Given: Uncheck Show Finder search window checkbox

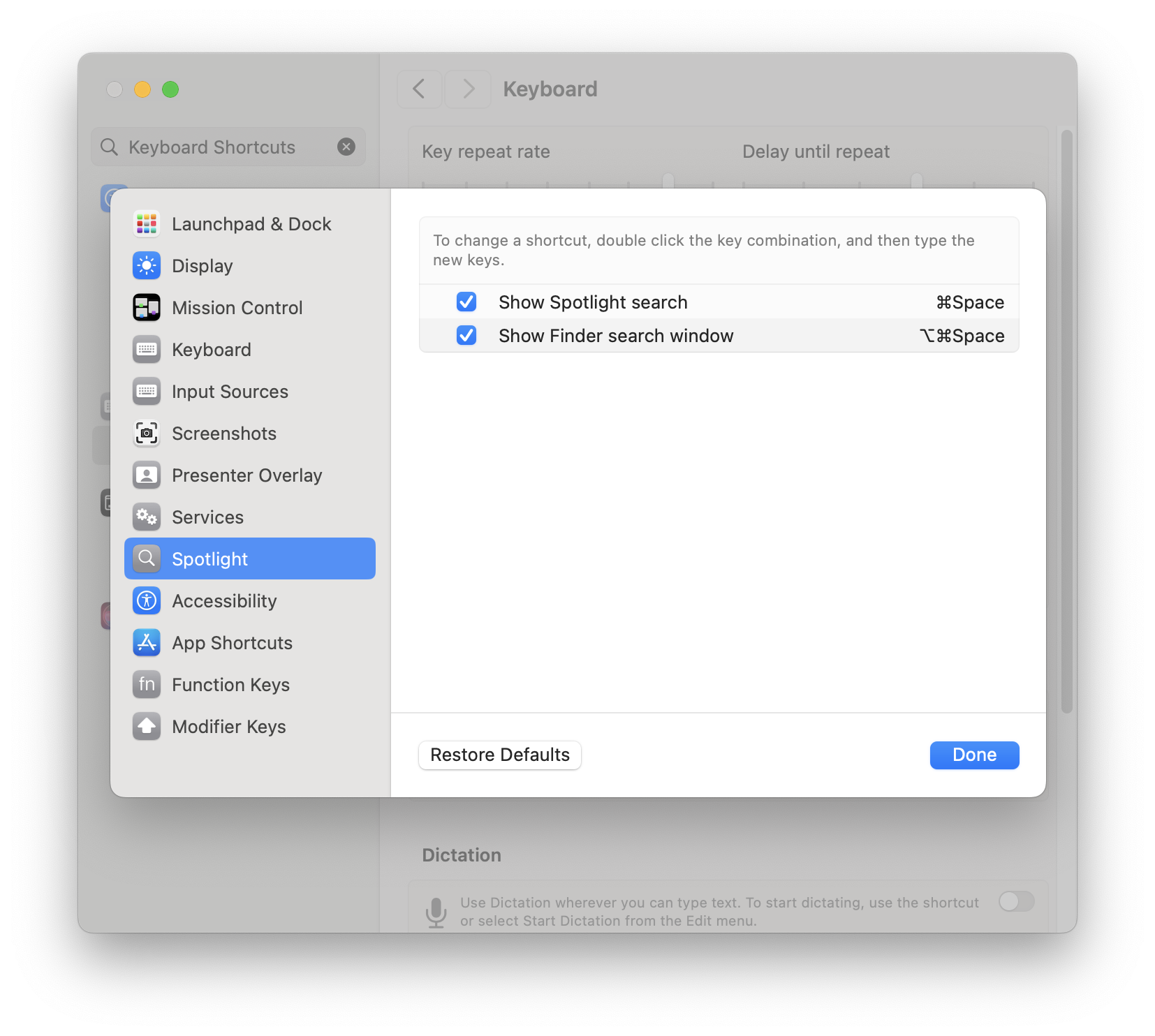Looking at the screenshot, I should click(466, 336).
